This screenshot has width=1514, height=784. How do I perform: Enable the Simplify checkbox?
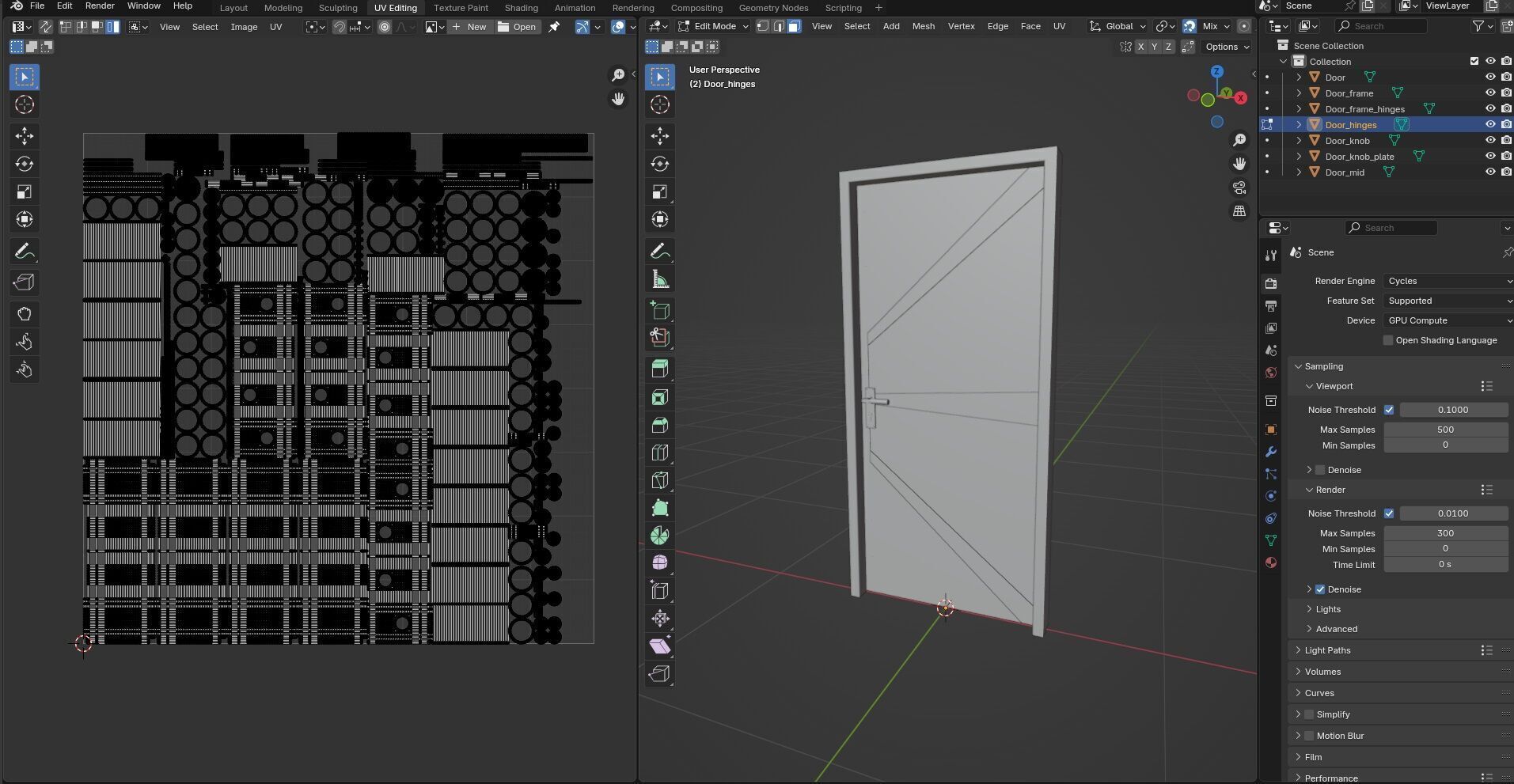1309,714
